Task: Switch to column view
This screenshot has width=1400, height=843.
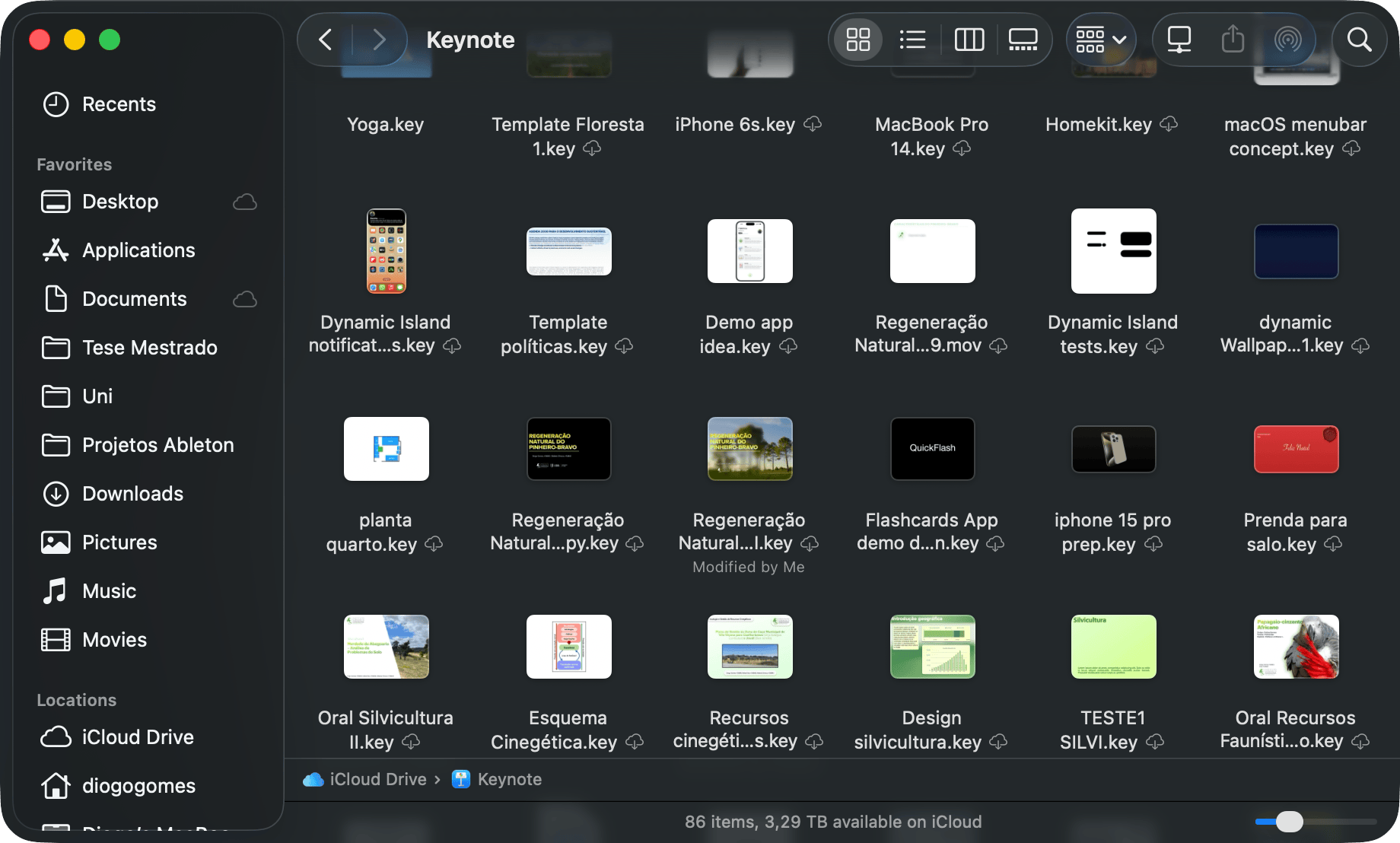Action: click(x=969, y=40)
